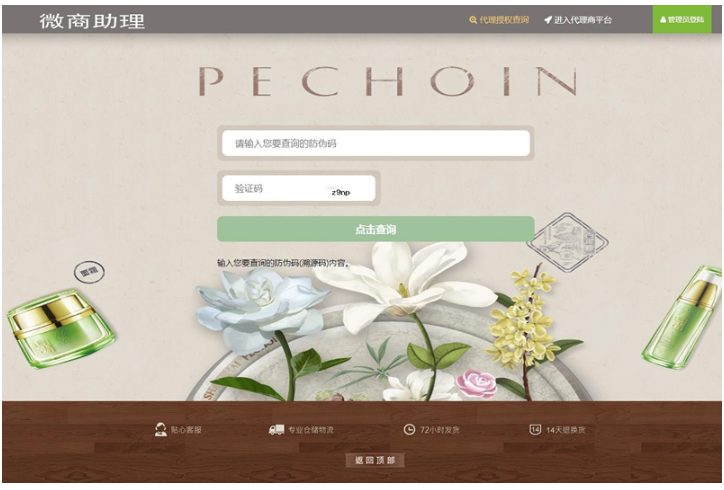Image resolution: width=724 pixels, height=490 pixels.
Task: Click the magnifier icon beside 代理授权查询
Action: tap(473, 20)
